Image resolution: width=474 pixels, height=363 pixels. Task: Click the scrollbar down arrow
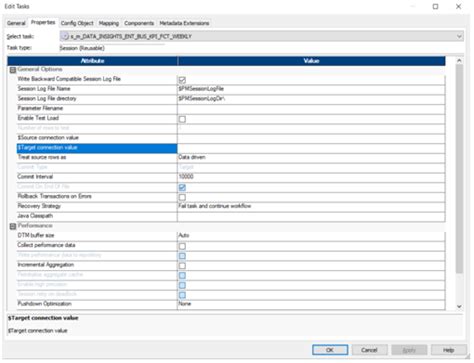[x=459, y=306]
